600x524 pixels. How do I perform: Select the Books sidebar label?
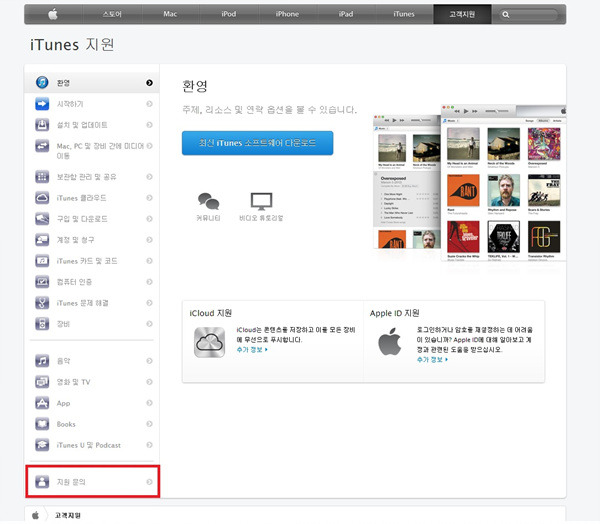tap(66, 424)
